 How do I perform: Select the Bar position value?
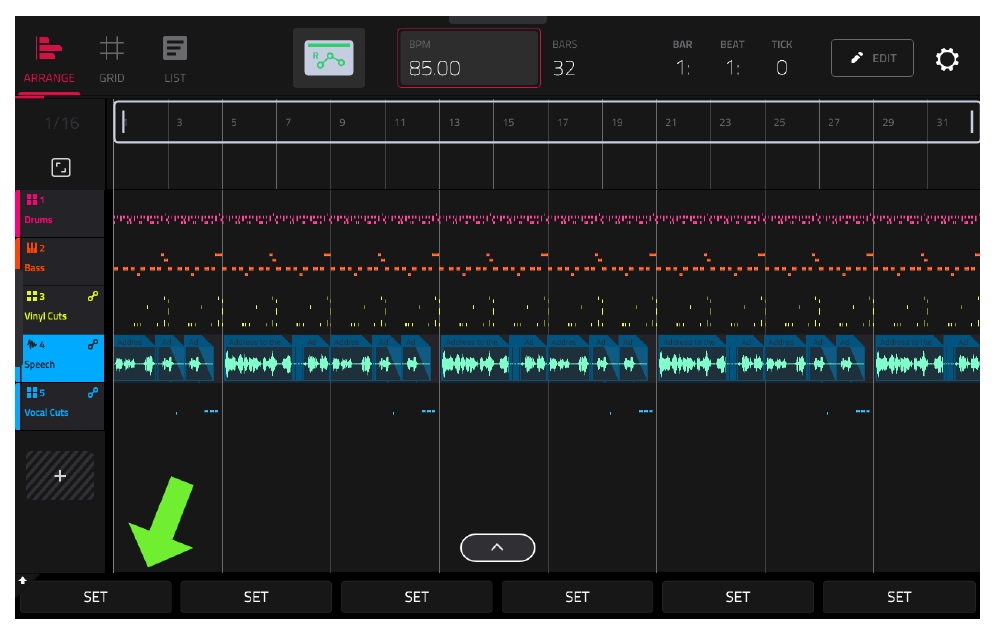coord(683,68)
